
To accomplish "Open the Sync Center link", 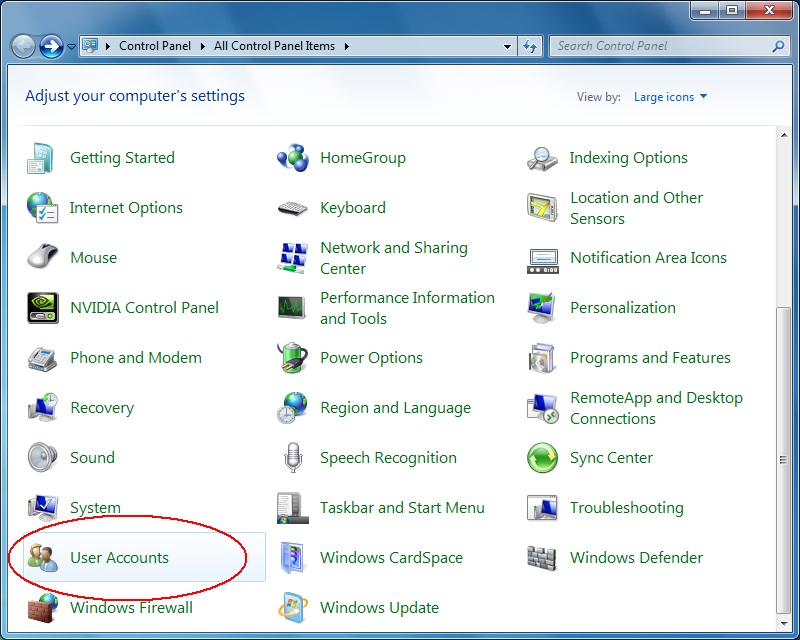I will tap(611, 458).
